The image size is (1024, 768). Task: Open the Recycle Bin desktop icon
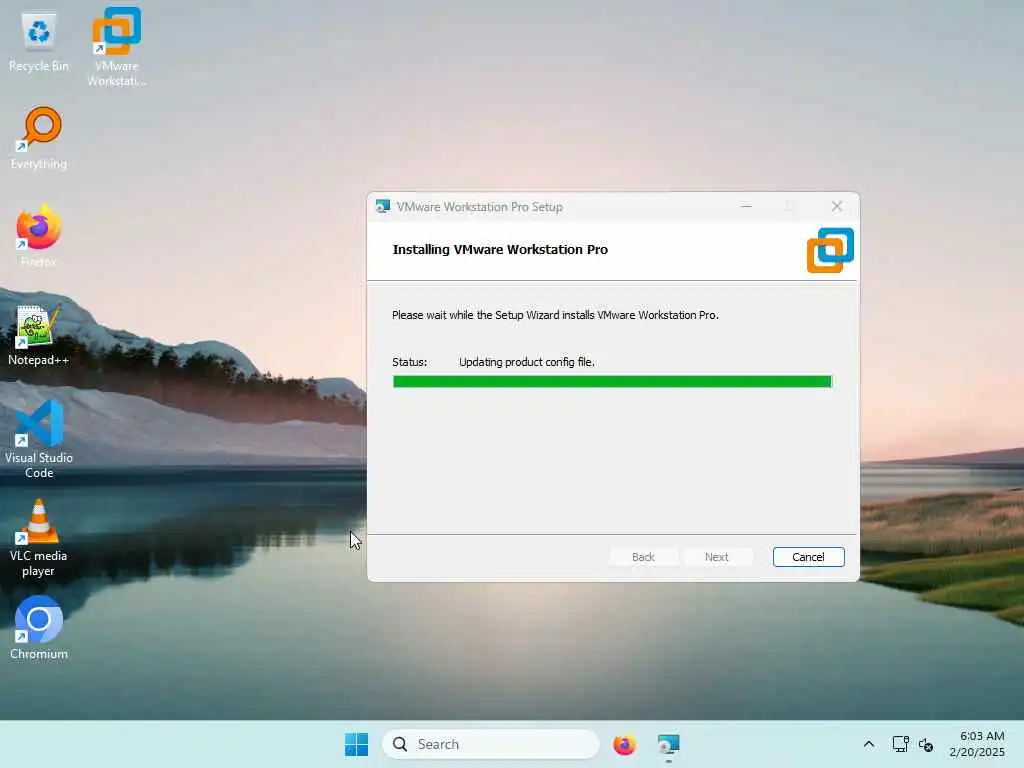click(x=39, y=42)
